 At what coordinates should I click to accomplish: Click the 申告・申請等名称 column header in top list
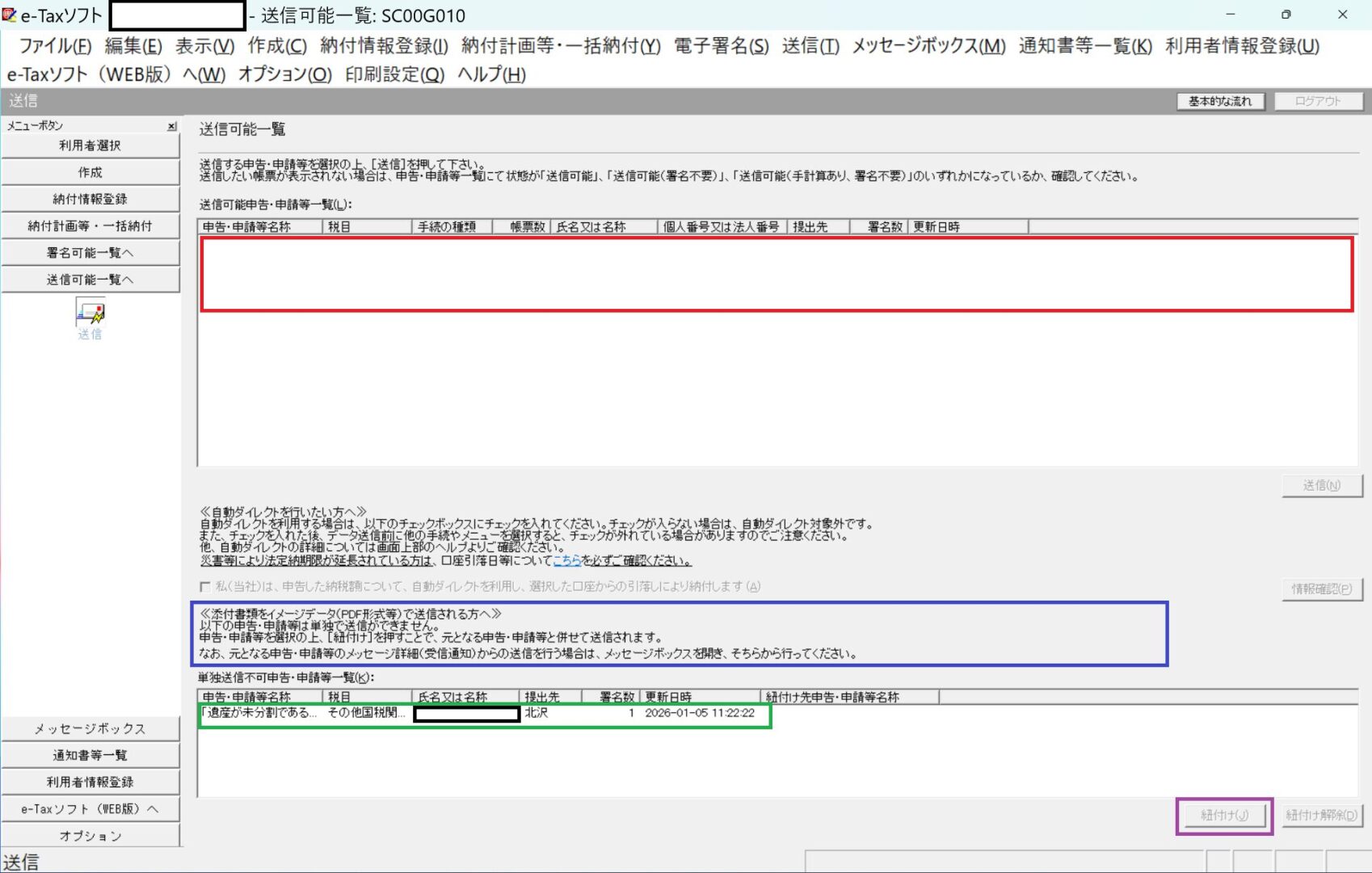click(259, 227)
